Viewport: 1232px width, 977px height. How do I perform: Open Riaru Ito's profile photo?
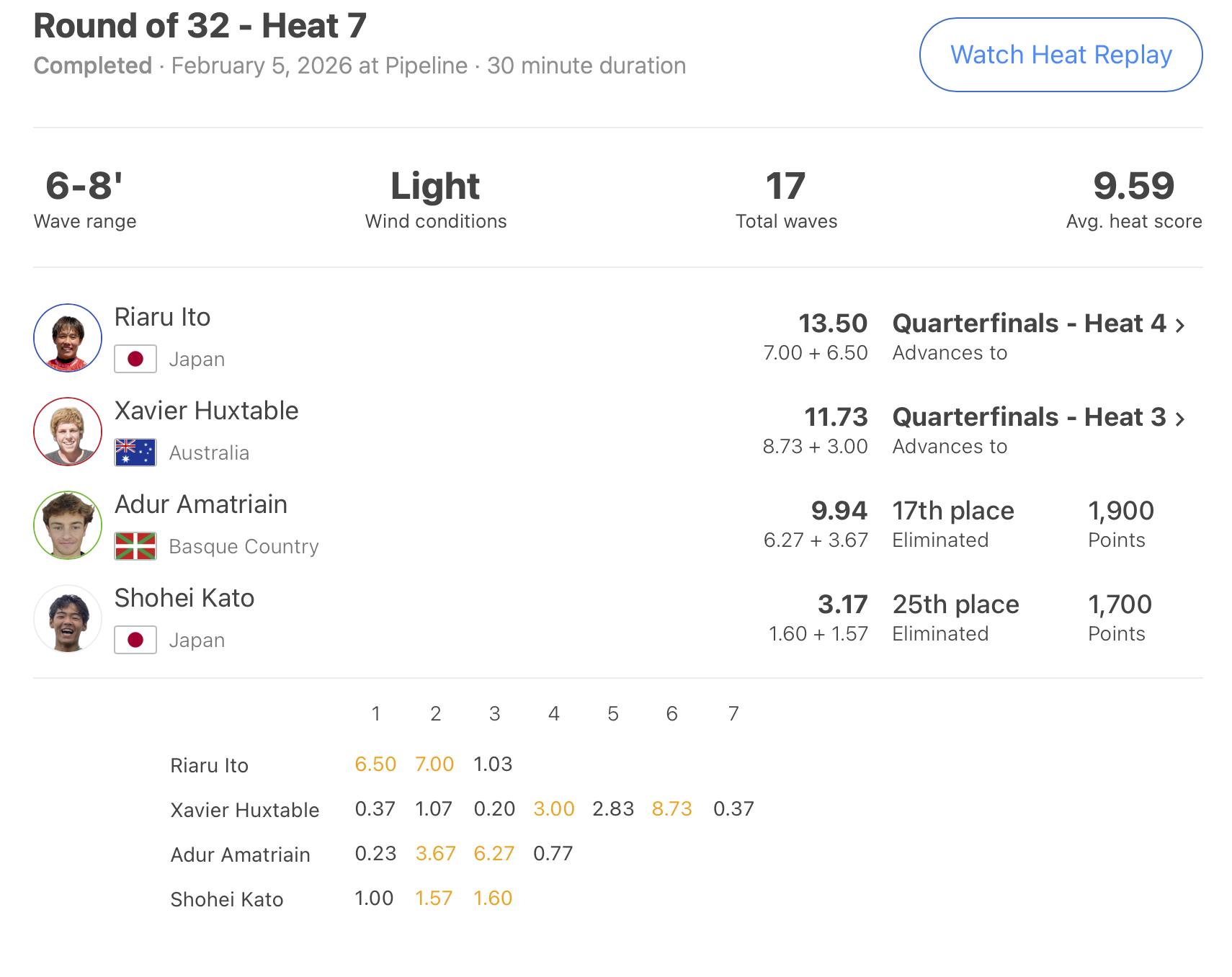(x=68, y=338)
